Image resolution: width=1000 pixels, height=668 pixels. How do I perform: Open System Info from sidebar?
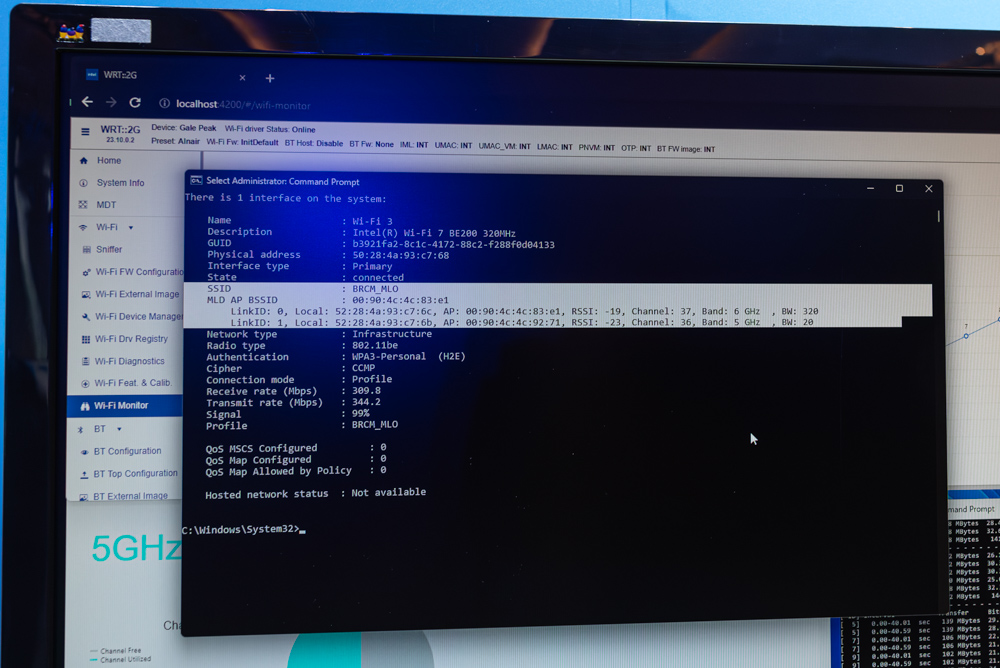click(121, 182)
